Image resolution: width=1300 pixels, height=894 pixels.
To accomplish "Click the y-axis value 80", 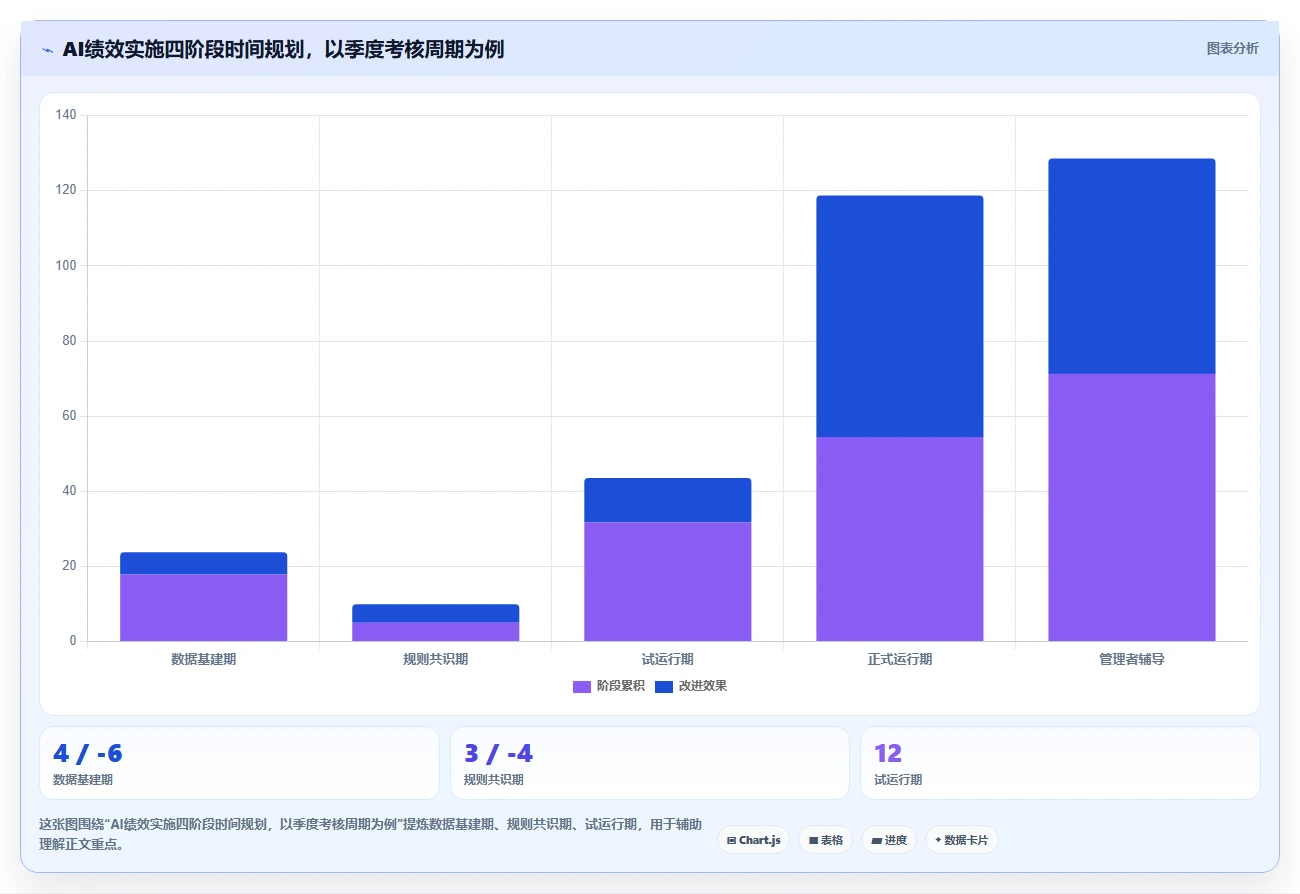I will (69, 340).
